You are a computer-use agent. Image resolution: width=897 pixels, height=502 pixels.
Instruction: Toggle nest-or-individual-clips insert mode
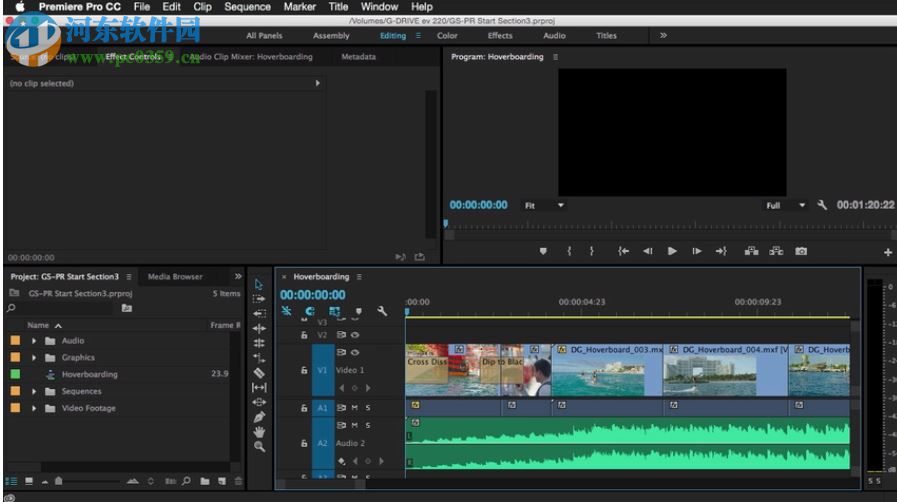tap(286, 311)
